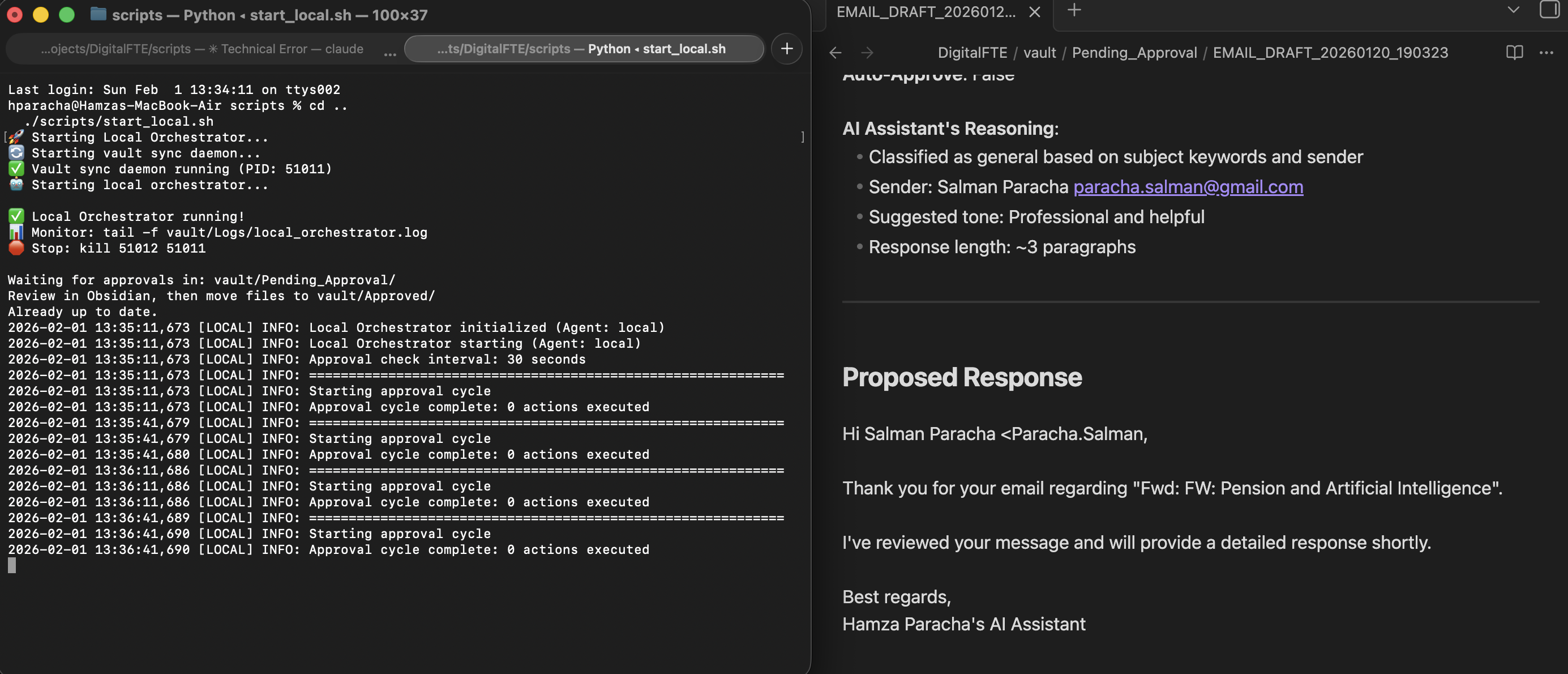Open the Pending_Approval breadcrumb folder
Screen dimensions: 1568x674
[1134, 53]
